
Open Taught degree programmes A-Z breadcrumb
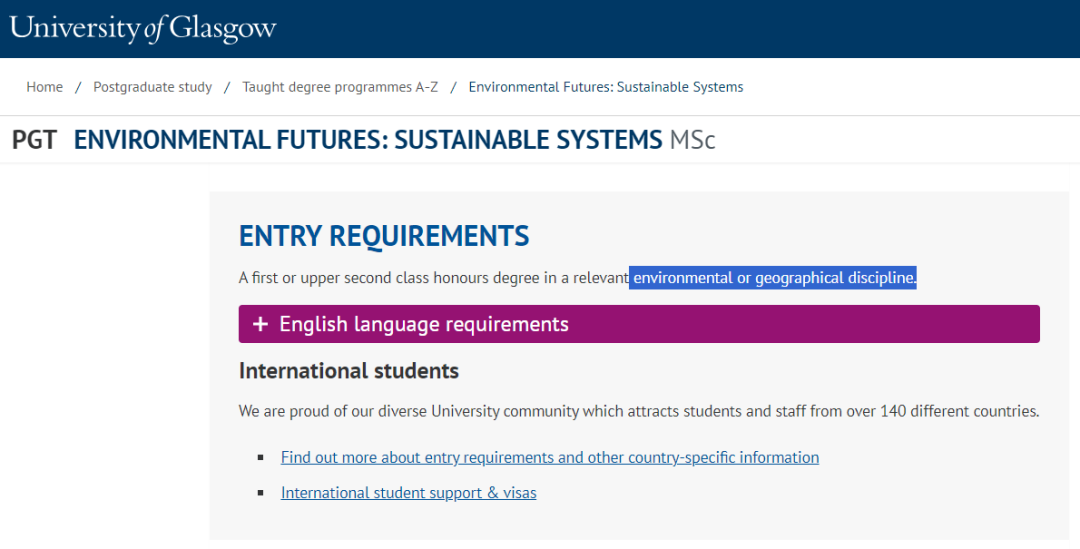pyautogui.click(x=340, y=87)
